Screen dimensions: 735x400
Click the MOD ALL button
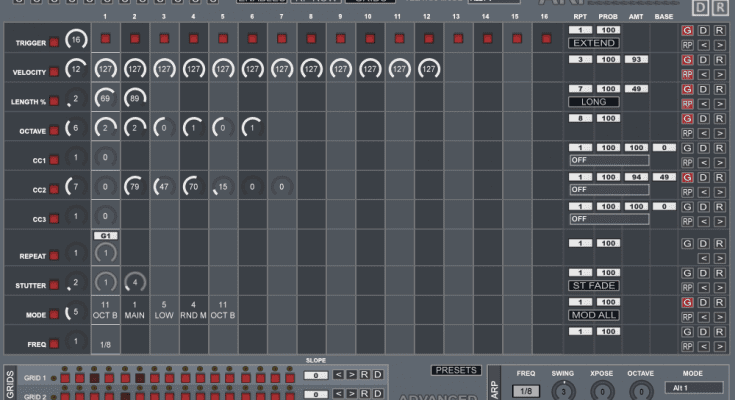pyautogui.click(x=593, y=314)
